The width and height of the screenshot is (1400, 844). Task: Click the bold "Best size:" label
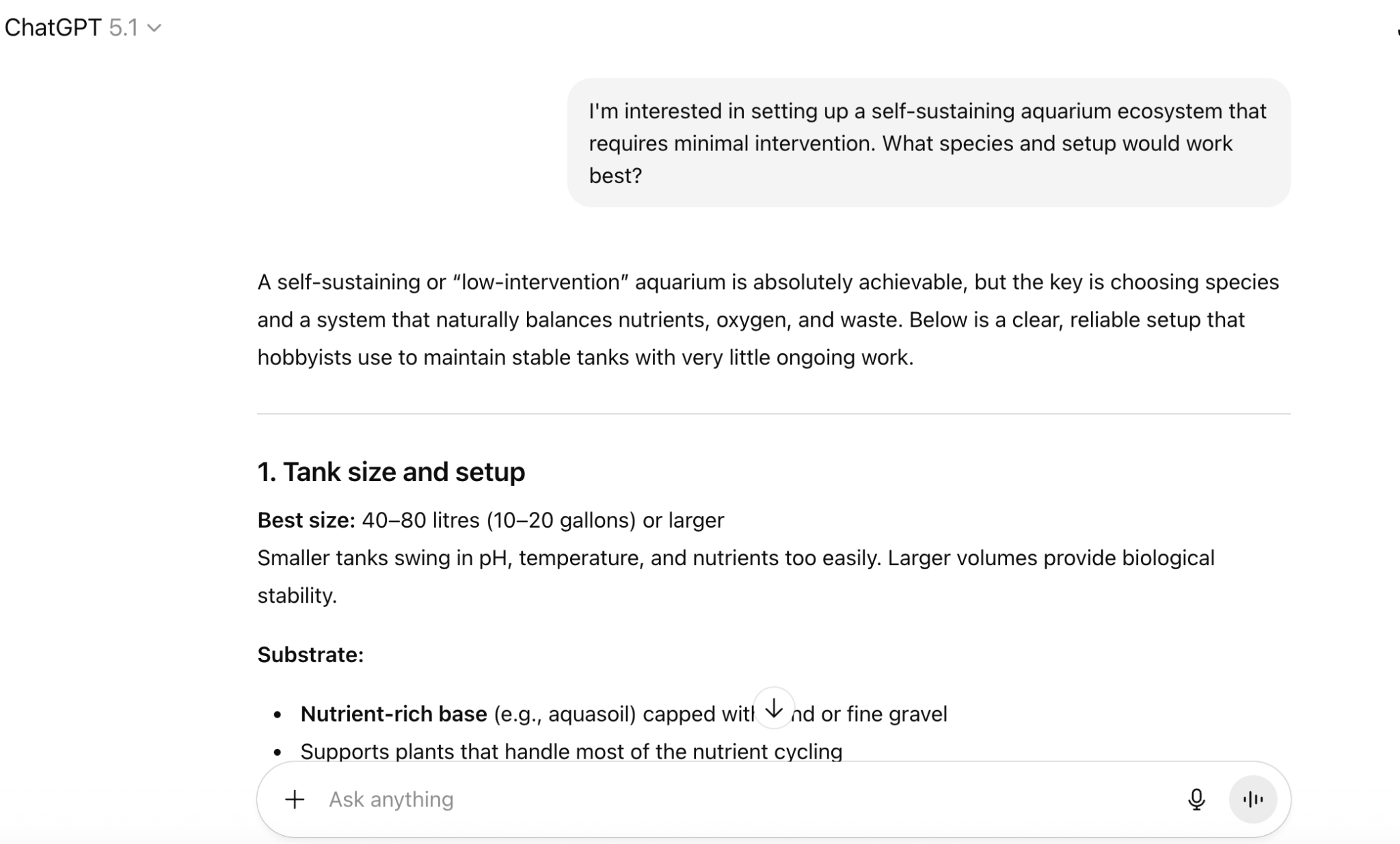click(306, 520)
